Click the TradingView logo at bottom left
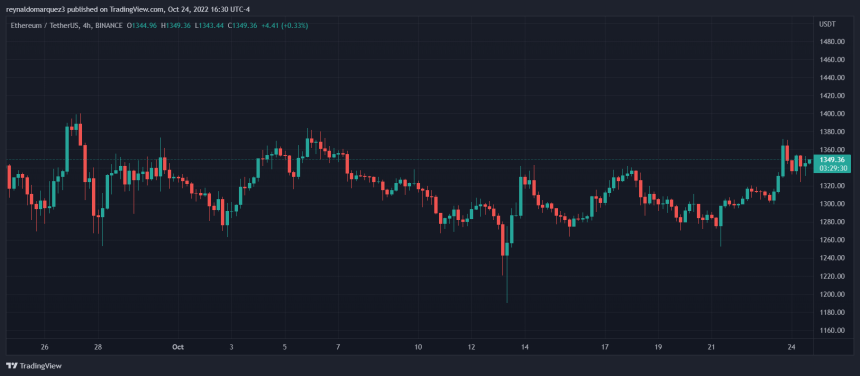Viewport: 860px width, 376px height. (34, 366)
